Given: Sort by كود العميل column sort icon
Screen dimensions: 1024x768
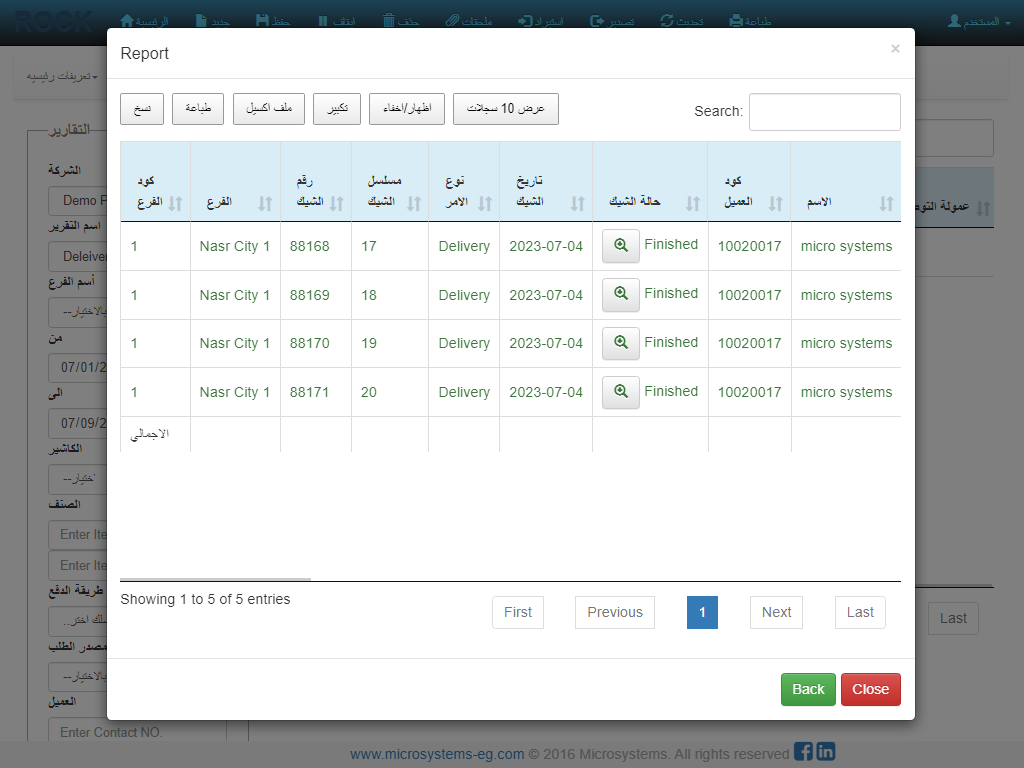Looking at the screenshot, I should 775,203.
